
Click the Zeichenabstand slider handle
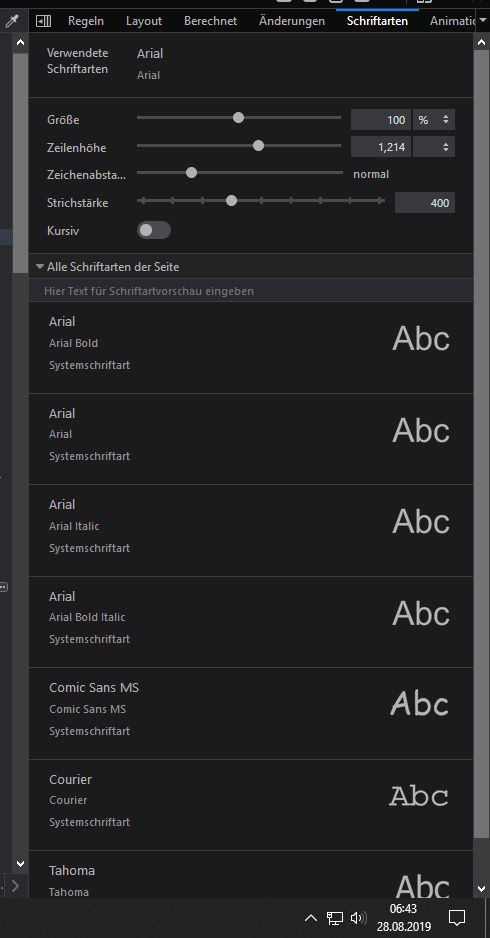(191, 173)
